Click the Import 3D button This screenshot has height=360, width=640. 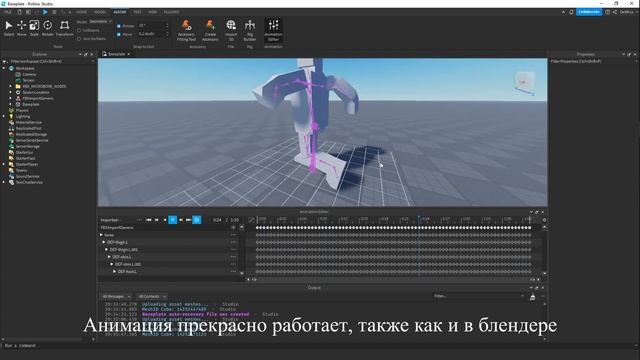231,30
